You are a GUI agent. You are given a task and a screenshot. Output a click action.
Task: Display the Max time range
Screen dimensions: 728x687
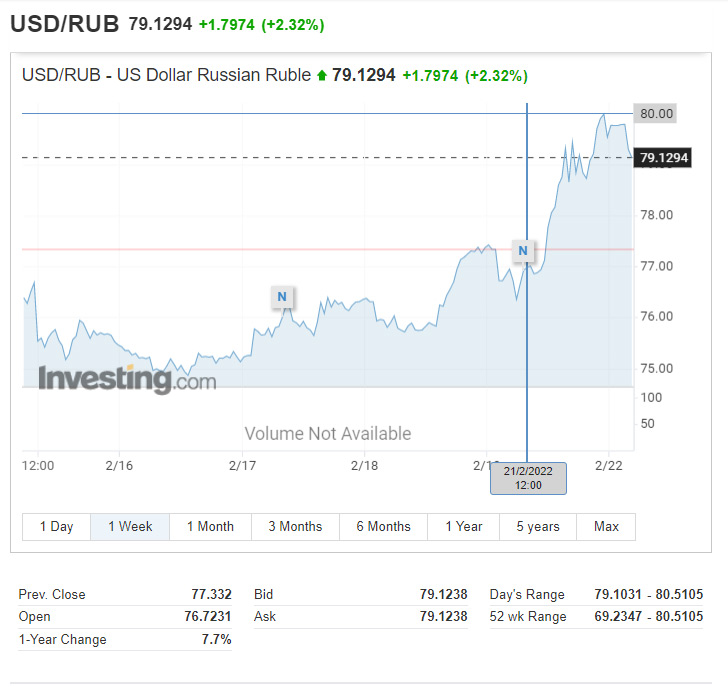pyautogui.click(x=606, y=526)
